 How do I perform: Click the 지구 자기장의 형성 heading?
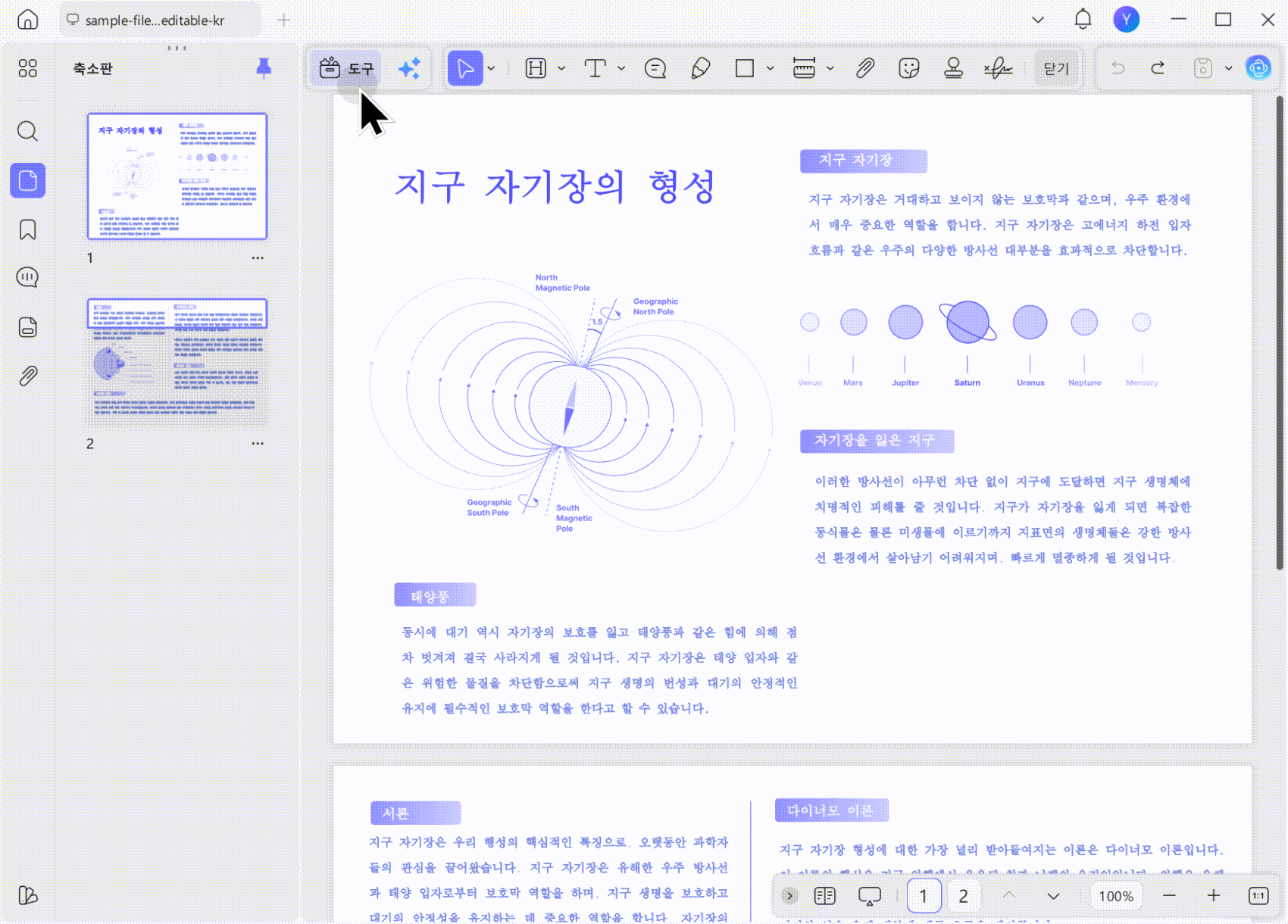pyautogui.click(x=555, y=186)
